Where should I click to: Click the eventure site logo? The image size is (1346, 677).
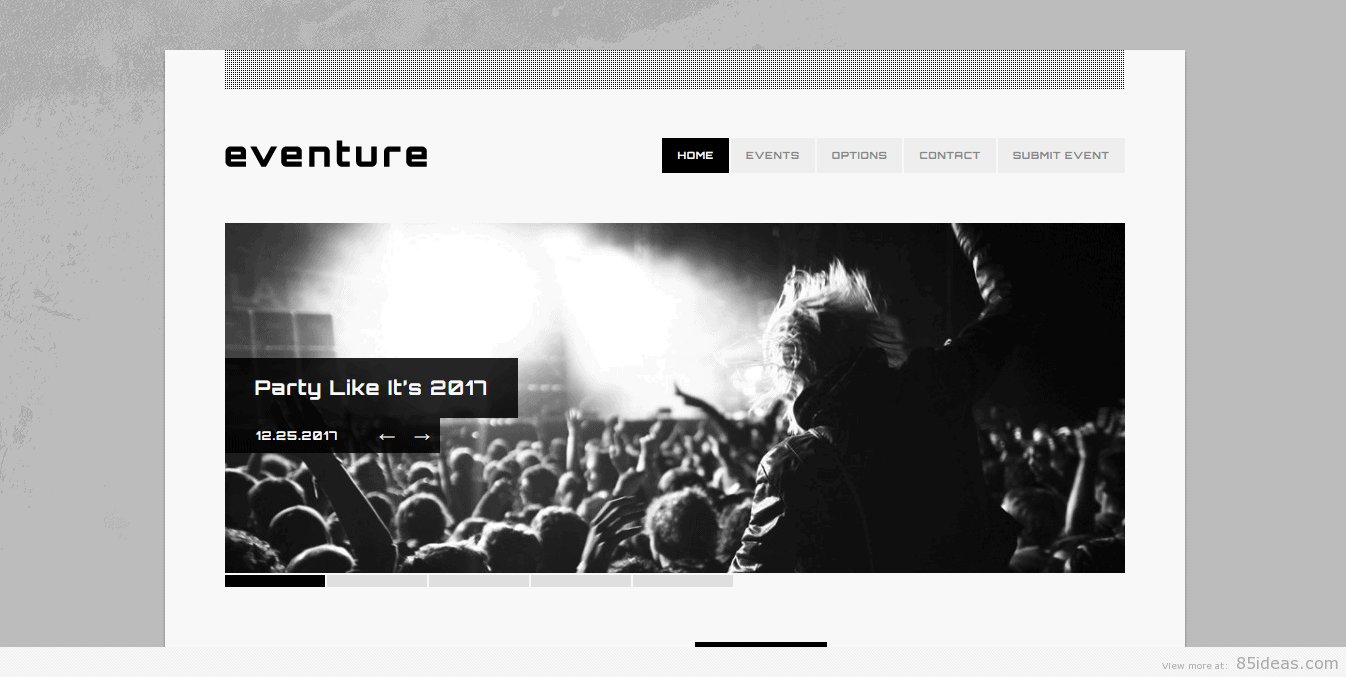(326, 155)
